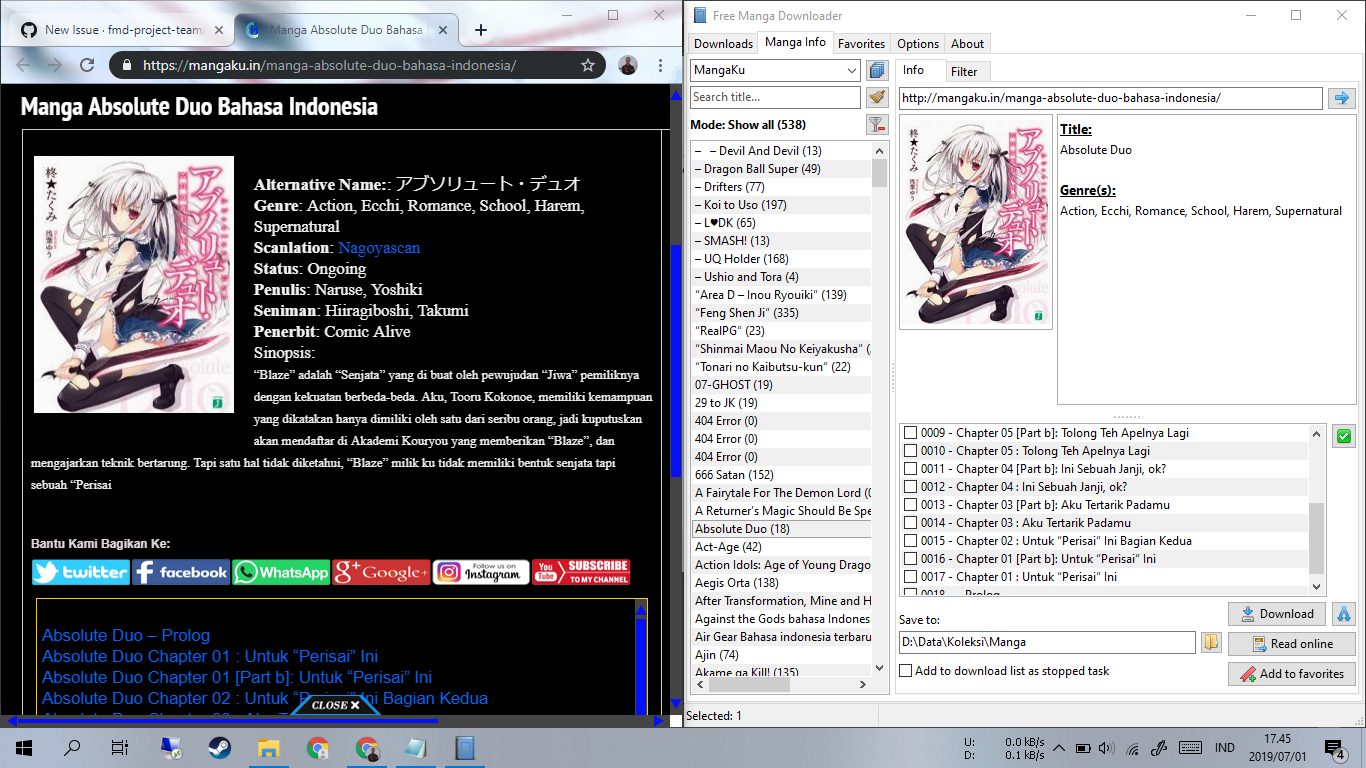Select 07-GHOST (19) in manga list
The image size is (1366, 768).
782,385
